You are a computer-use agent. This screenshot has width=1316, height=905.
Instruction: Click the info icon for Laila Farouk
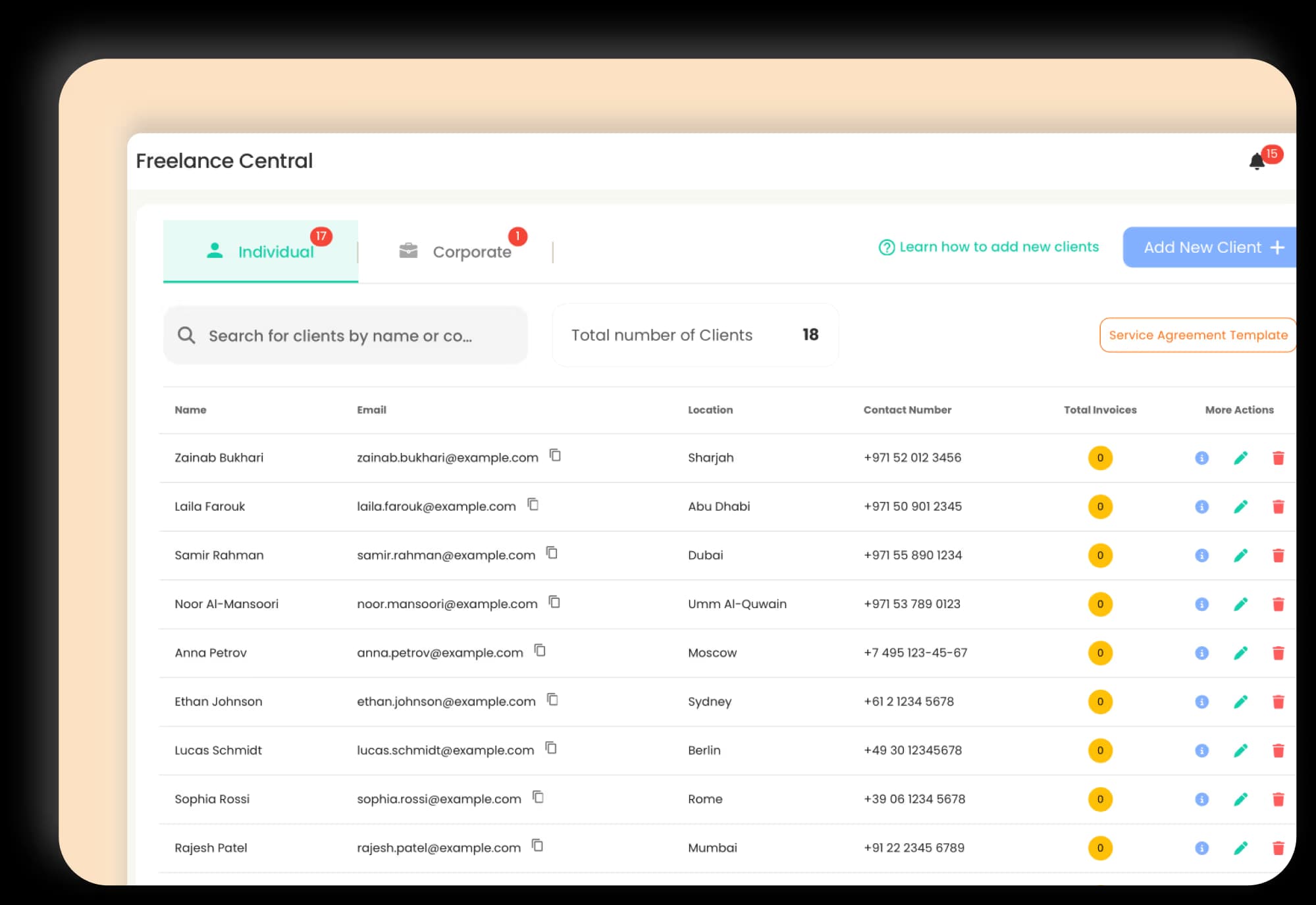click(1202, 507)
